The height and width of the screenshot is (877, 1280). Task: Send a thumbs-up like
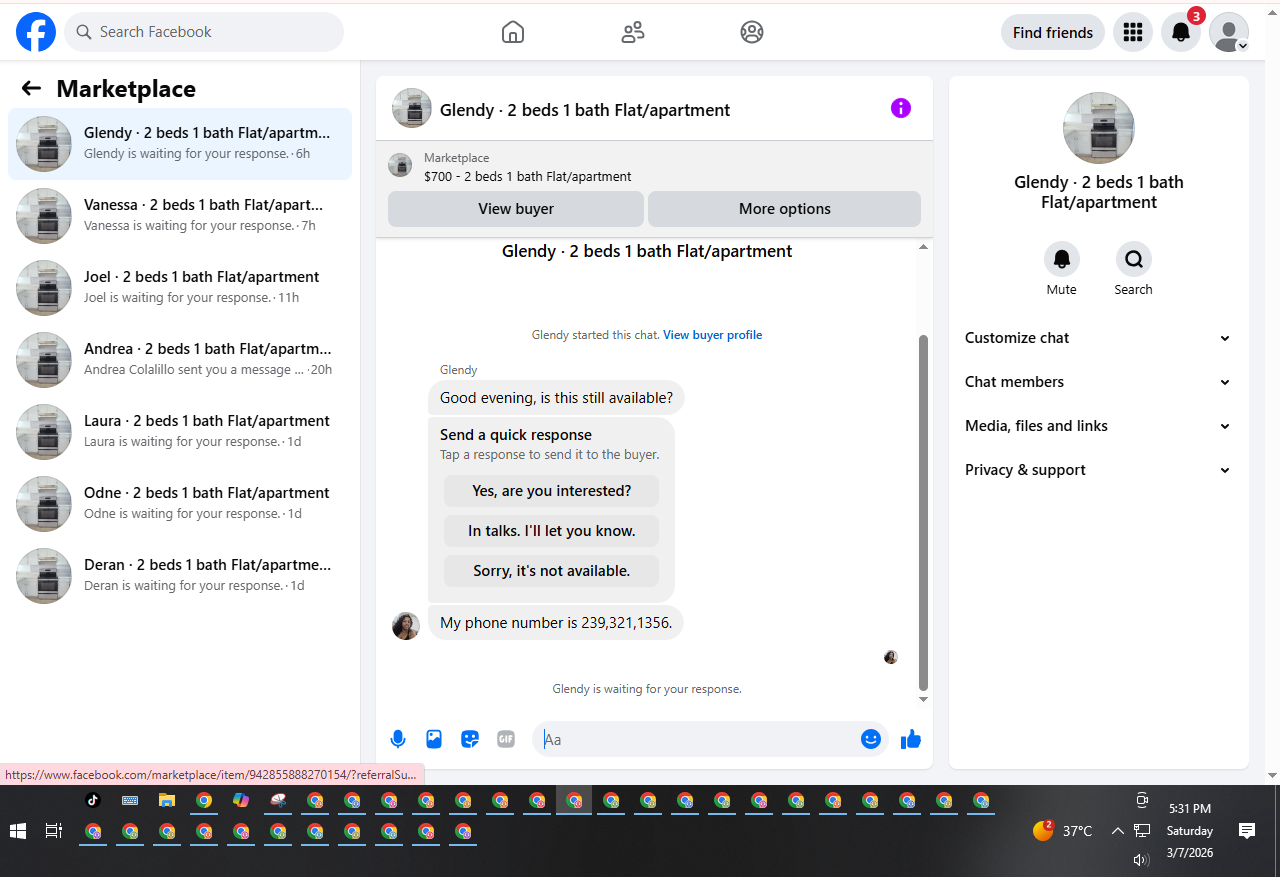point(910,739)
